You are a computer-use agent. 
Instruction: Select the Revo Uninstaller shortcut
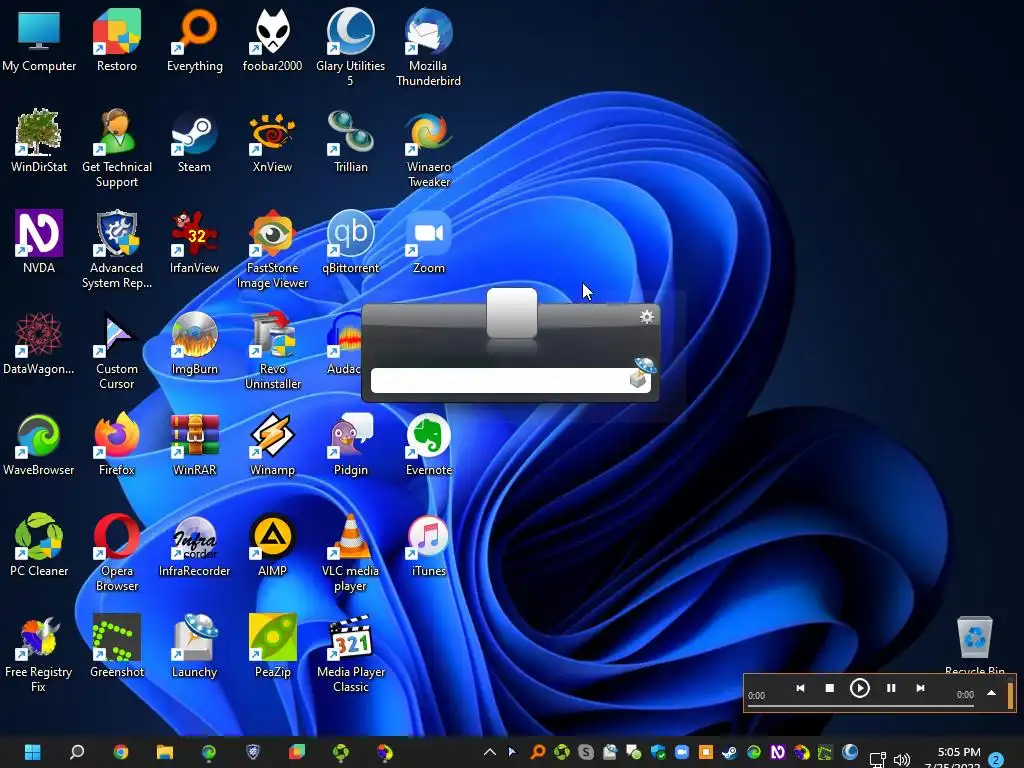[272, 351]
